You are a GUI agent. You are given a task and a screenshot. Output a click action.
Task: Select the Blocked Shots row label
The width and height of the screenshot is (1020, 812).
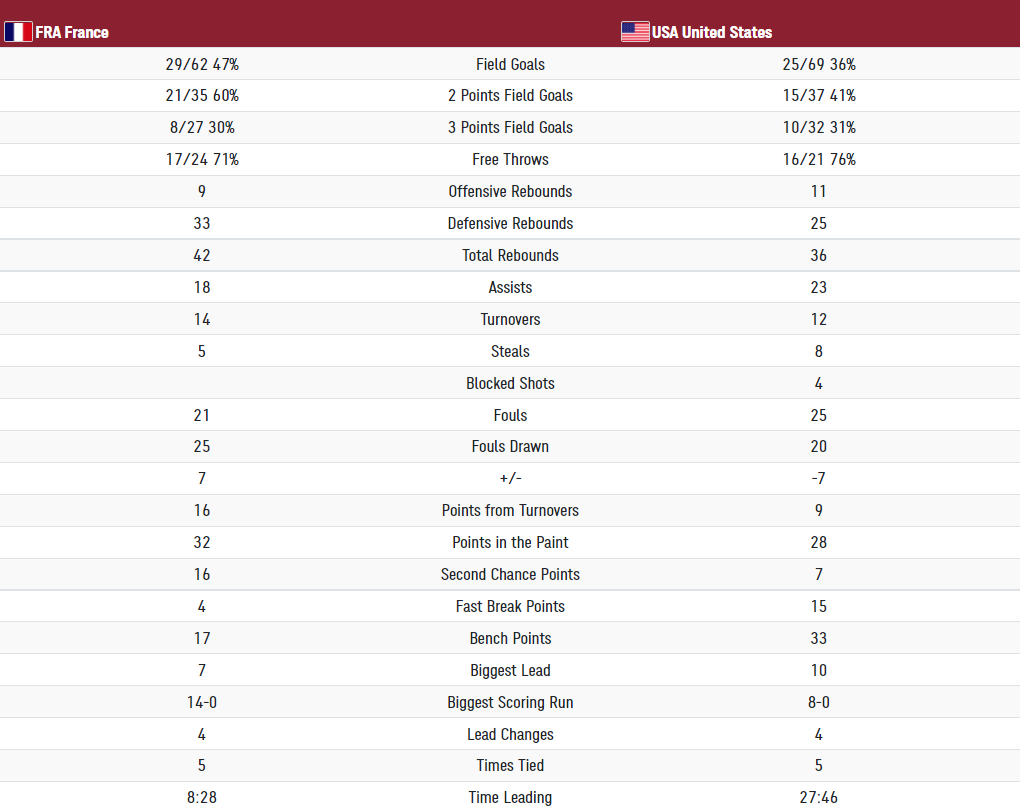click(510, 383)
